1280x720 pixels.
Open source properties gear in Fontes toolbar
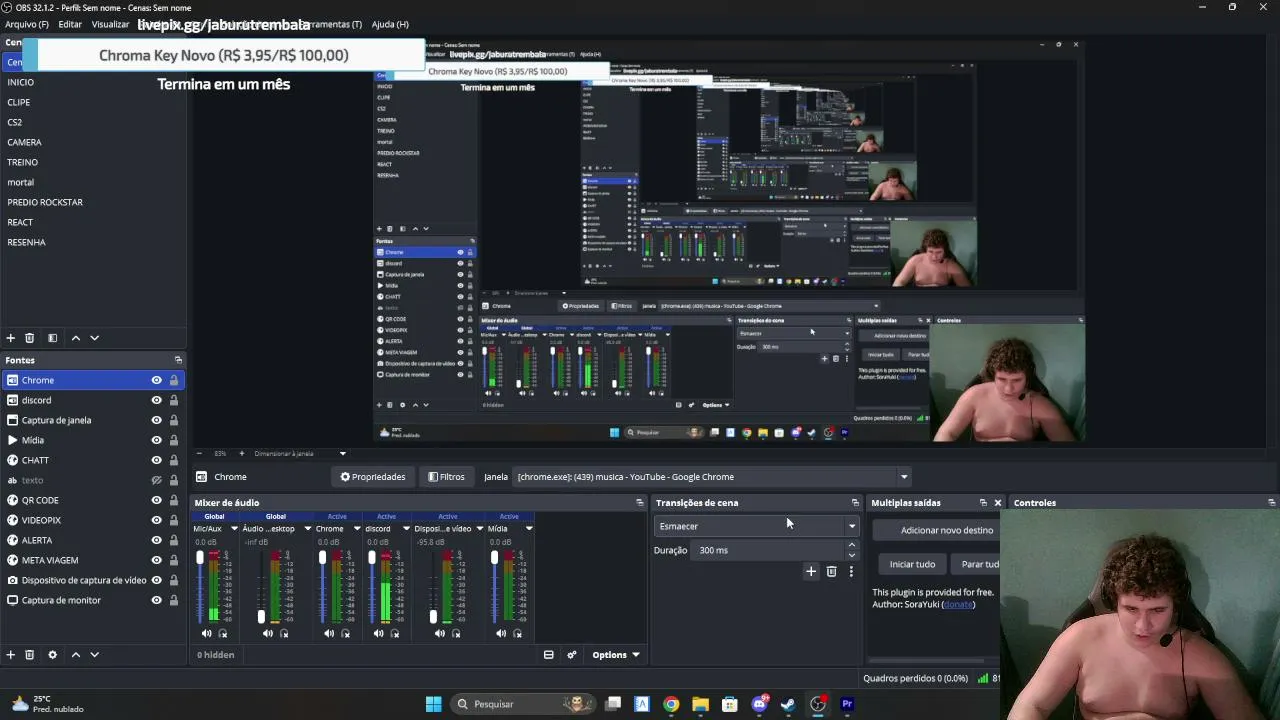tap(52, 655)
